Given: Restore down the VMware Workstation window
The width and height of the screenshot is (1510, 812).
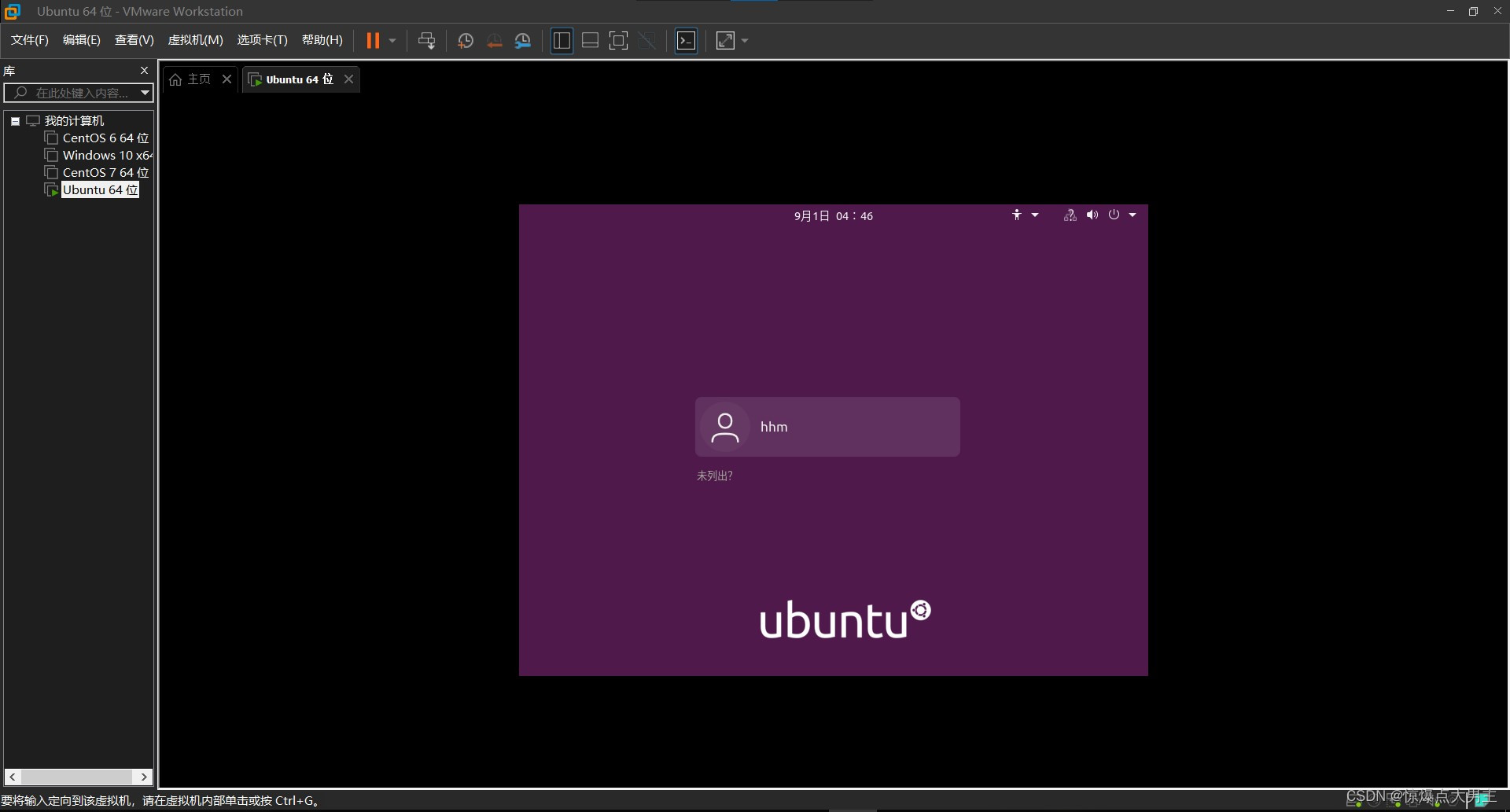Looking at the screenshot, I should [x=1473, y=11].
